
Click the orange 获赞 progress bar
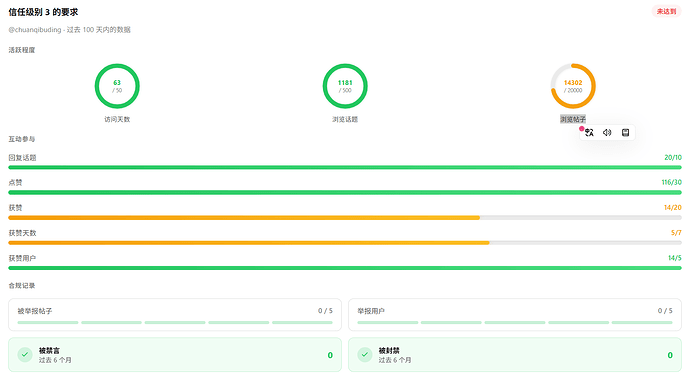click(345, 217)
